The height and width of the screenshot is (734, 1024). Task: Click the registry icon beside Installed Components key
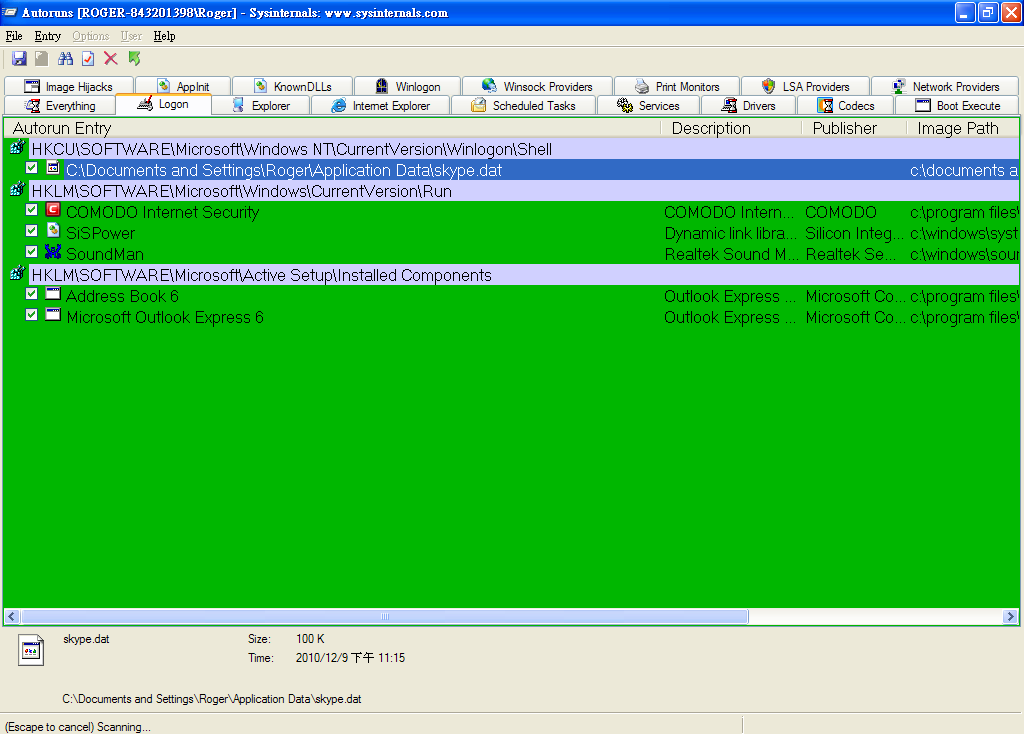18,274
